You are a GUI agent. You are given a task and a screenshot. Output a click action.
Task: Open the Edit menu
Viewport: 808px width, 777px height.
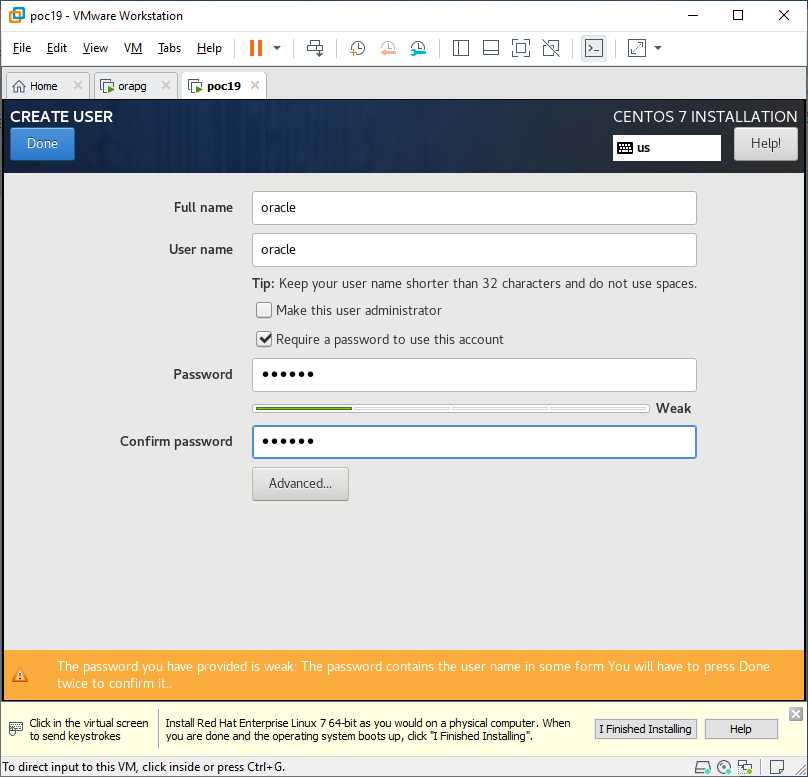point(56,48)
